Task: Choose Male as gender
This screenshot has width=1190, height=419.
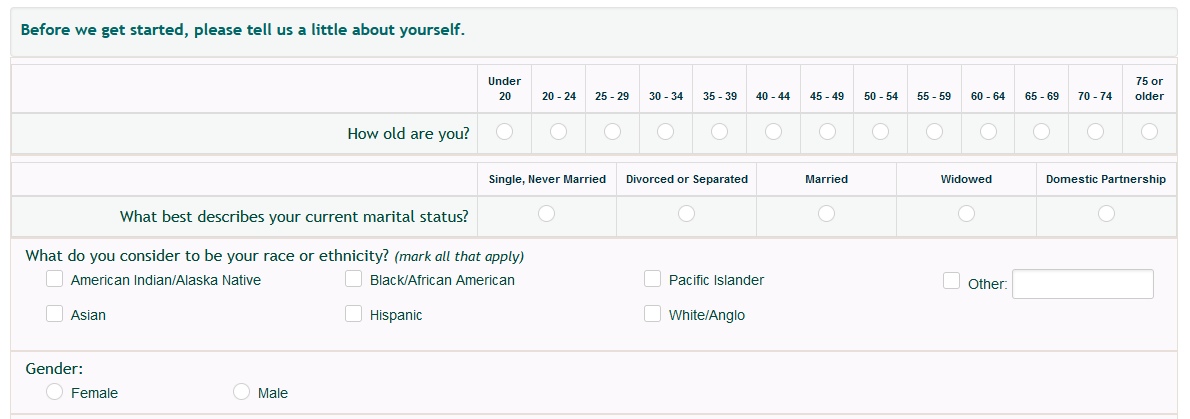Action: (x=242, y=392)
